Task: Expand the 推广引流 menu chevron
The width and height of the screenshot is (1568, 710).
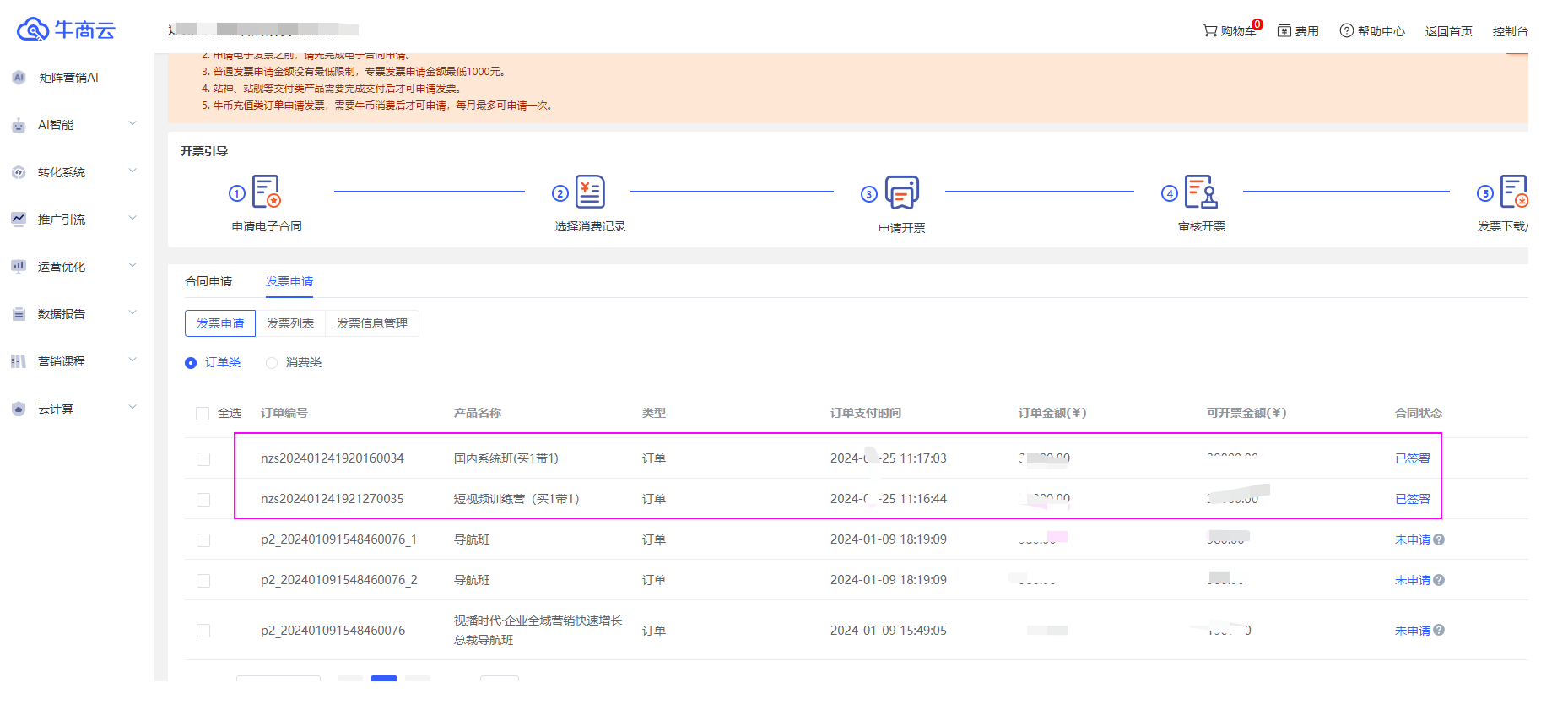Action: (132, 219)
